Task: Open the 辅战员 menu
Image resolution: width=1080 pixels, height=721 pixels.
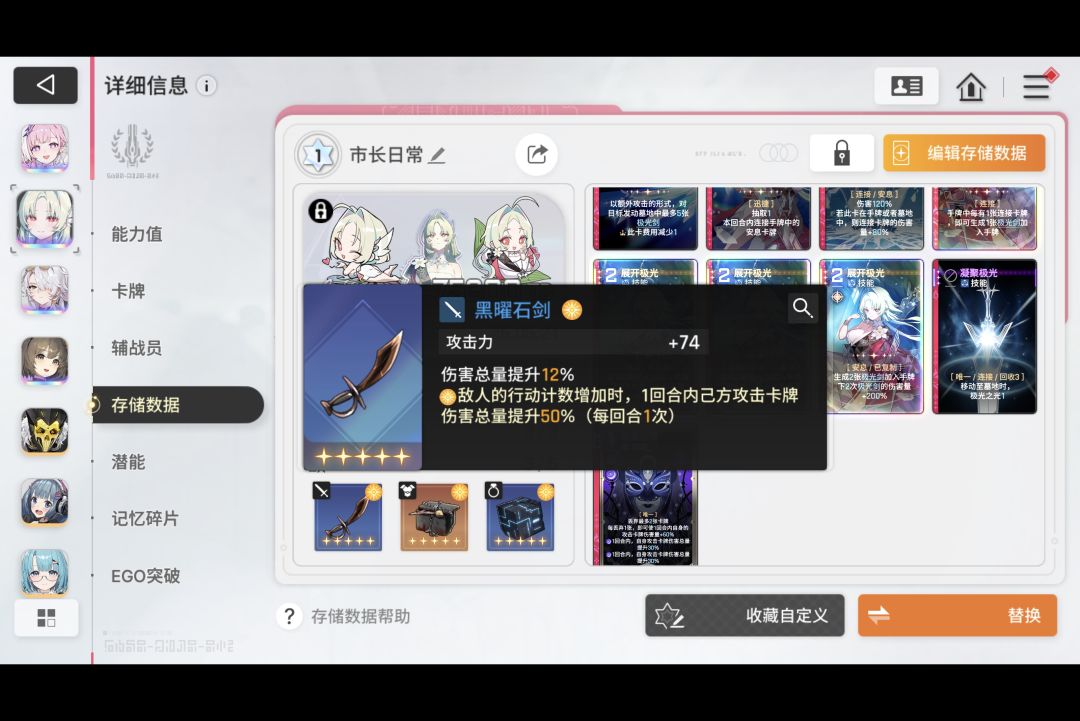Action: pos(137,348)
